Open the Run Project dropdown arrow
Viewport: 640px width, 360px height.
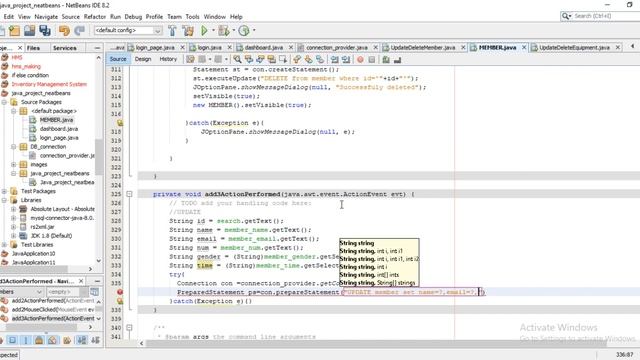[213, 30]
